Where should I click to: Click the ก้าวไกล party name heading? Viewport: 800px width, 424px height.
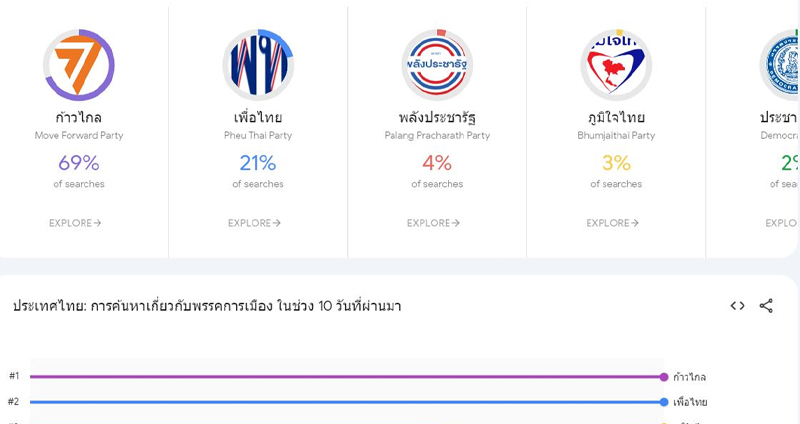[79, 117]
